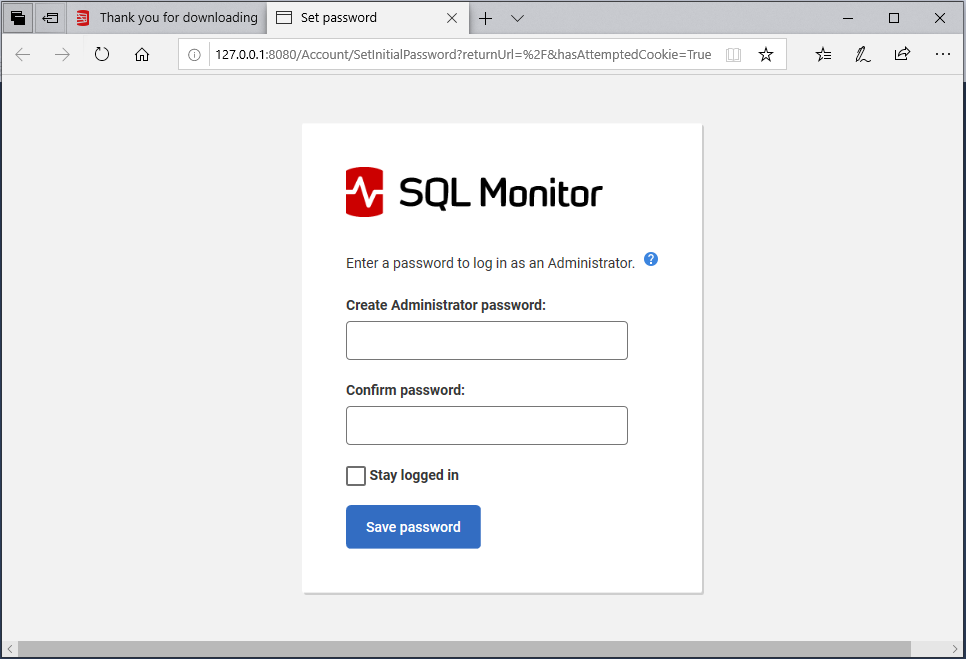
Task: Click the Add to favorites star icon
Action: 765,54
